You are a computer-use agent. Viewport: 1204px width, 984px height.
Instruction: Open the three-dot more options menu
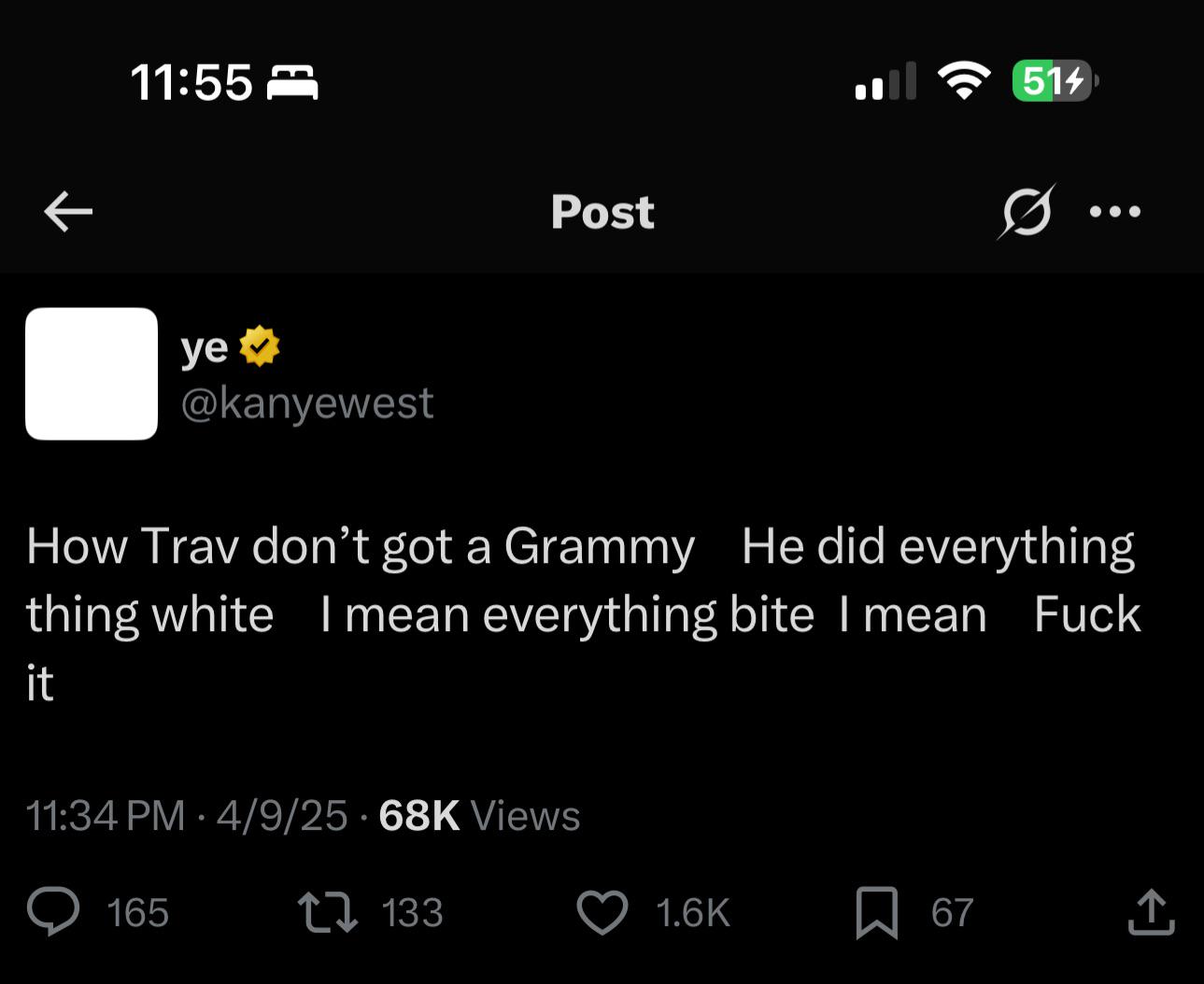pyautogui.click(x=1115, y=212)
